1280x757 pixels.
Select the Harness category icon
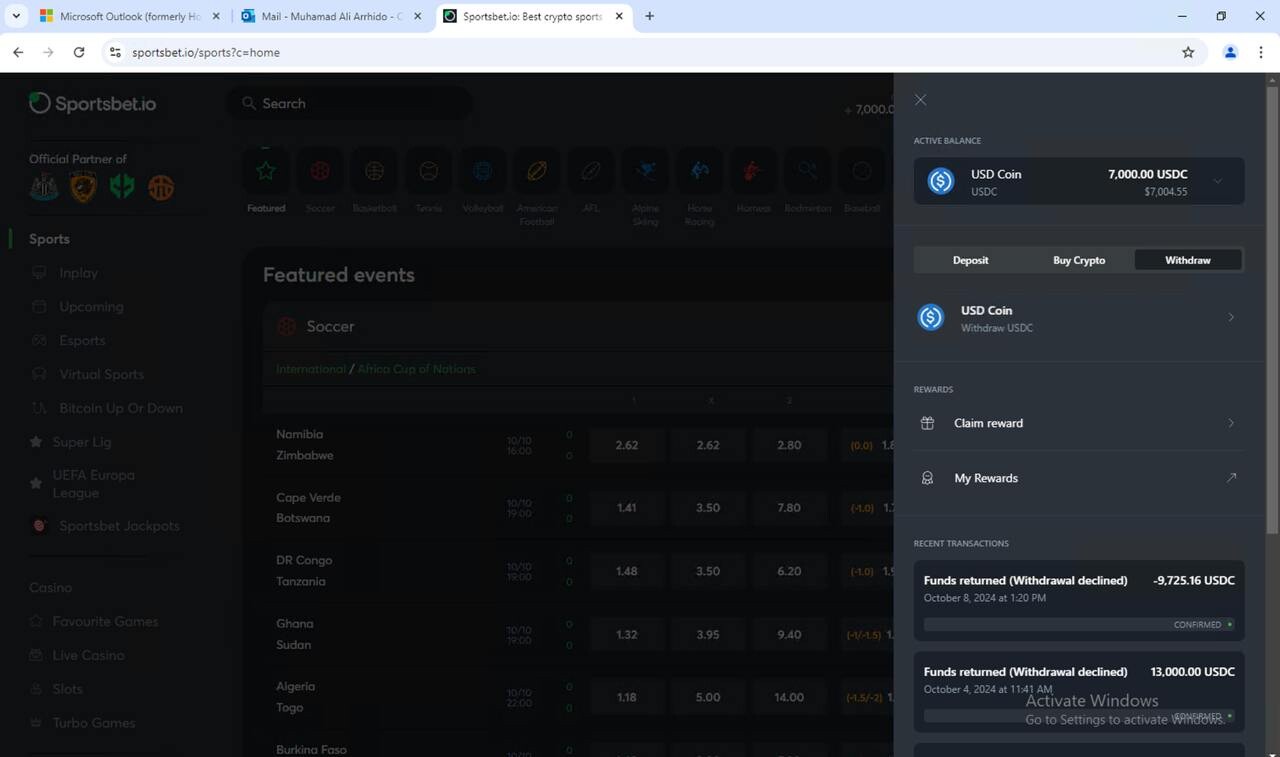[x=753, y=171]
